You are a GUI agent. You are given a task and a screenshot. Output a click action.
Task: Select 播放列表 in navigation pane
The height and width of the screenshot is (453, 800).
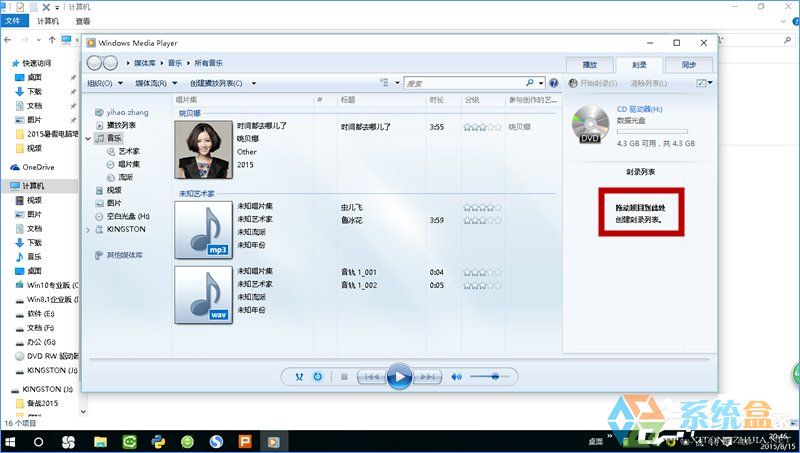click(x=116, y=125)
